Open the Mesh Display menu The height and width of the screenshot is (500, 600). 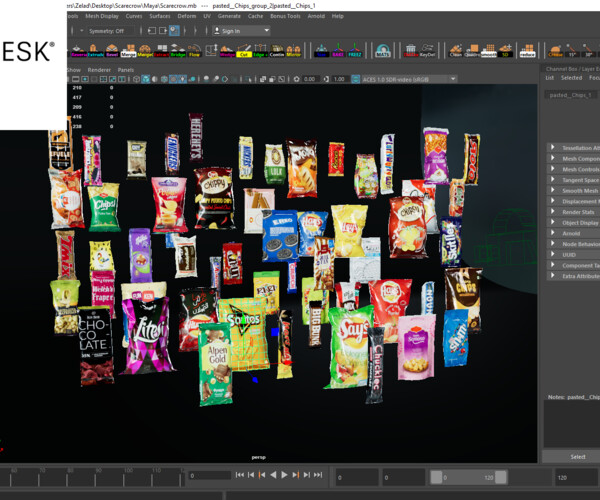click(x=102, y=16)
